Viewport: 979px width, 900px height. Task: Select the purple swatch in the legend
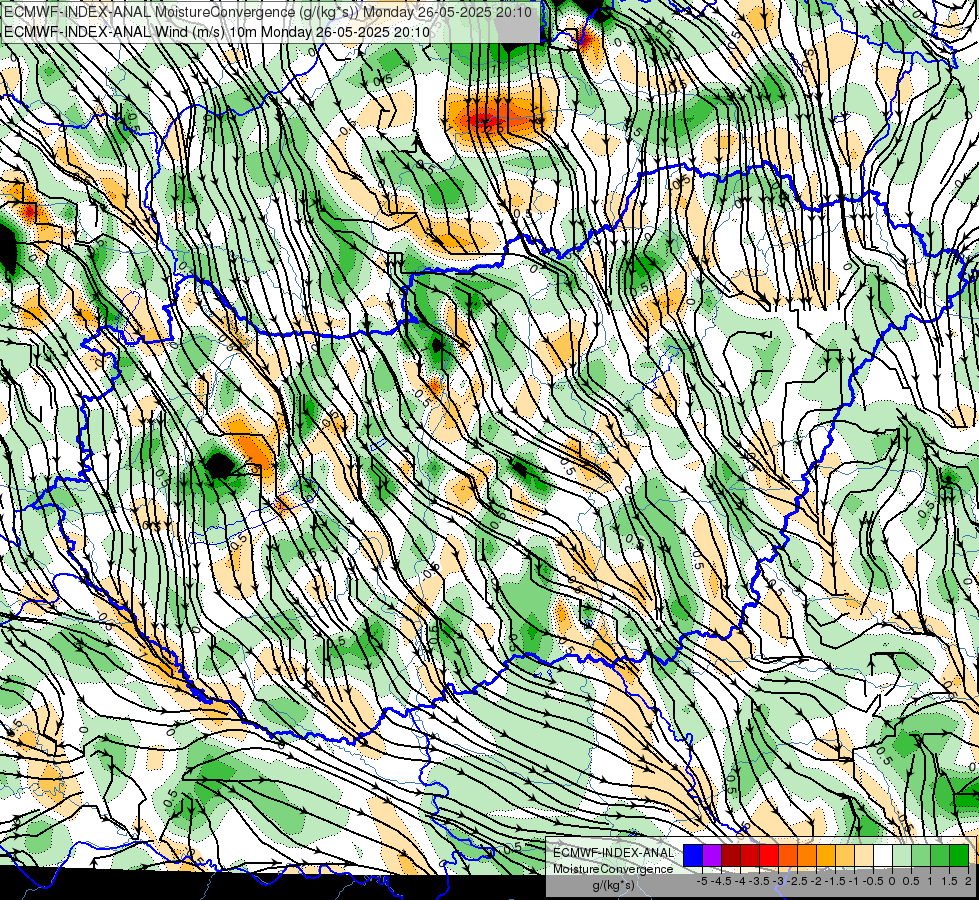click(712, 855)
